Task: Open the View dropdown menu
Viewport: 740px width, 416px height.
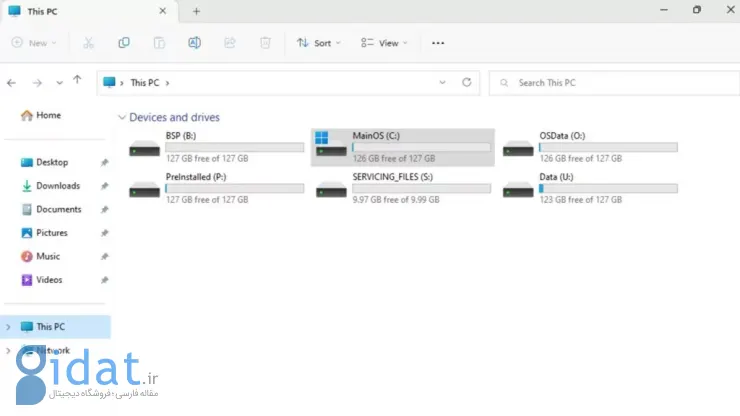Action: (x=384, y=43)
